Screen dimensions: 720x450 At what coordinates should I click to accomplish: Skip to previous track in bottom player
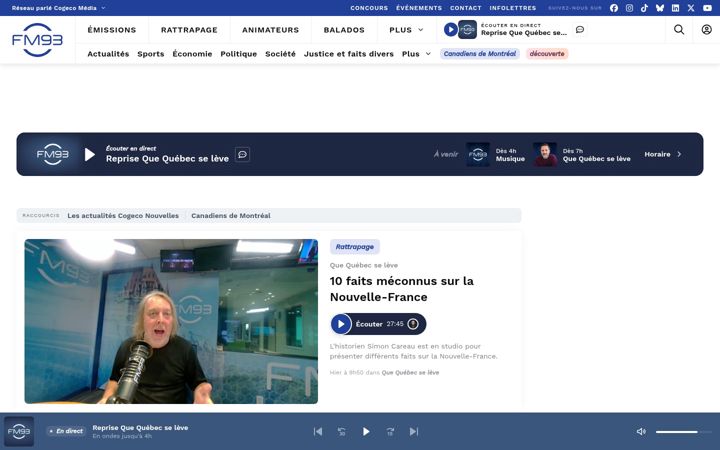[318, 432]
